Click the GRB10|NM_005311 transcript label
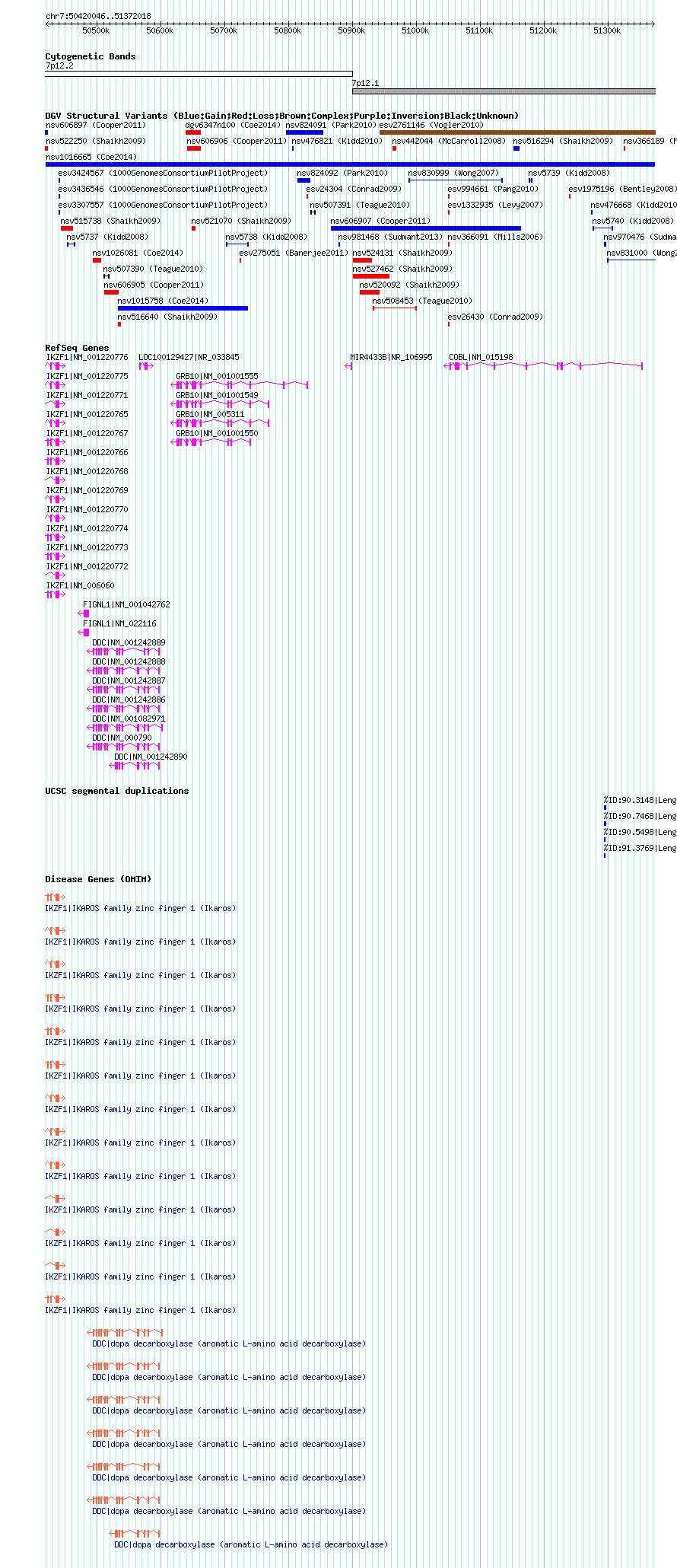 (210, 414)
